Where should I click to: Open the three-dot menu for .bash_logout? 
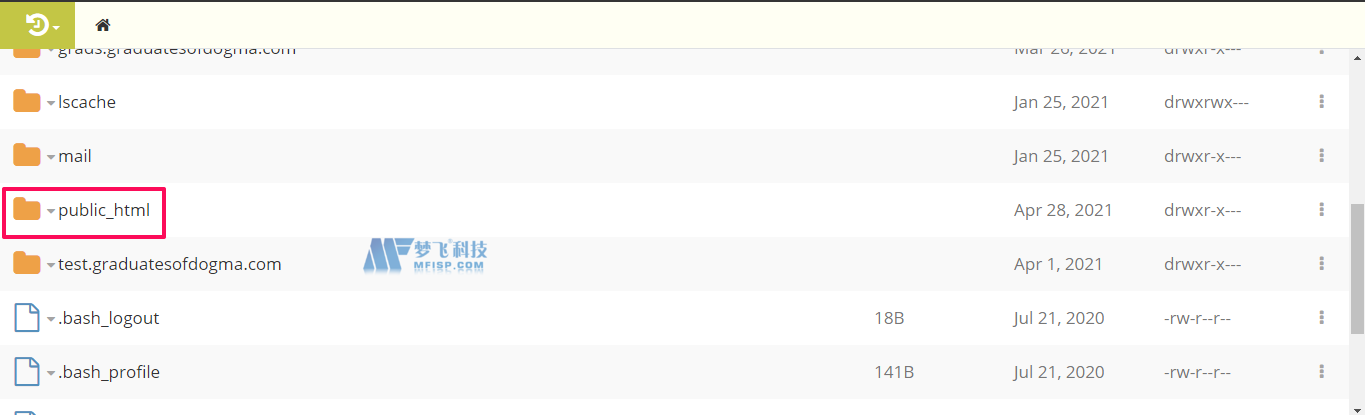point(1322,318)
